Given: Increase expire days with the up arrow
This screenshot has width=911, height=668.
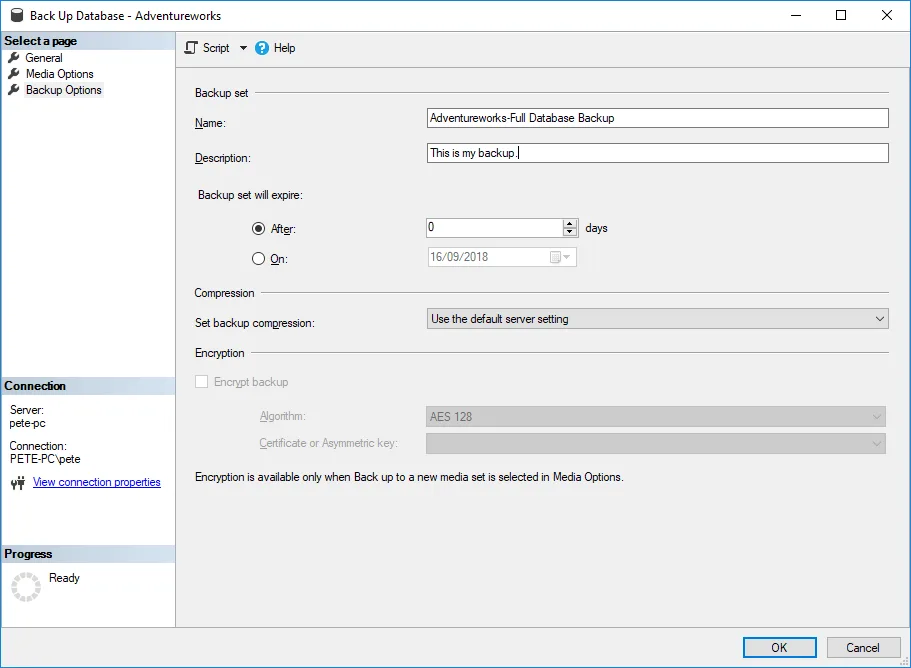Looking at the screenshot, I should coord(570,223).
